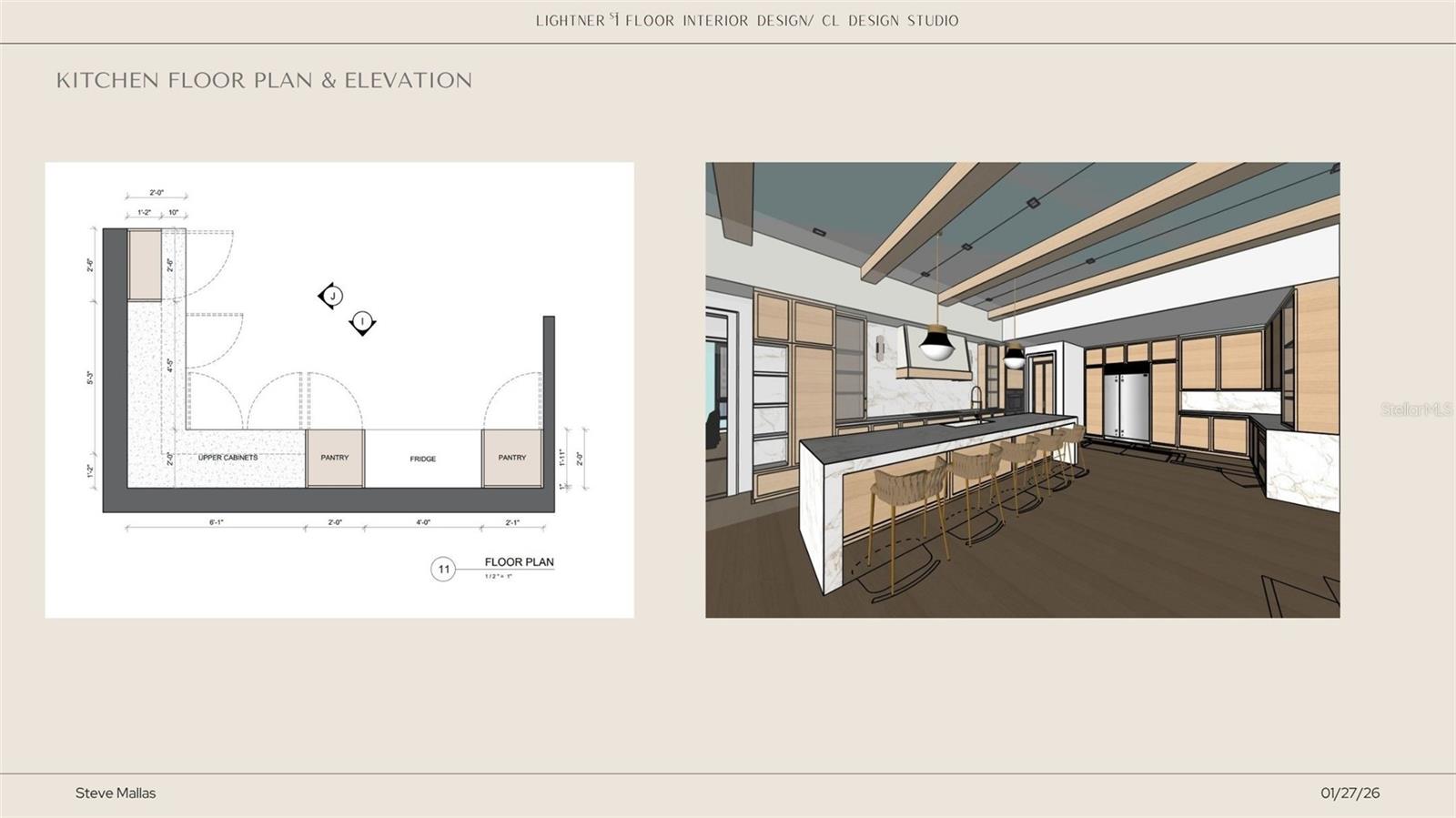Click the 4'-5" vertical dimension inside the counter
This screenshot has height=818, width=1456.
pos(170,365)
